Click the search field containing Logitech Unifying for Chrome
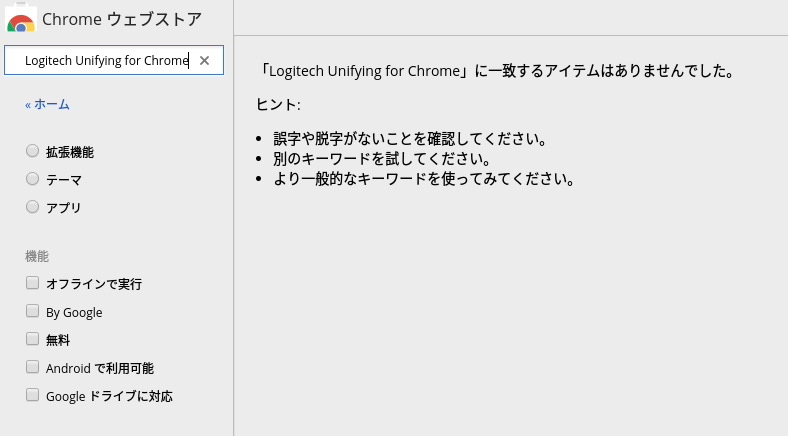Viewport: 788px width, 436px height. coord(114,60)
